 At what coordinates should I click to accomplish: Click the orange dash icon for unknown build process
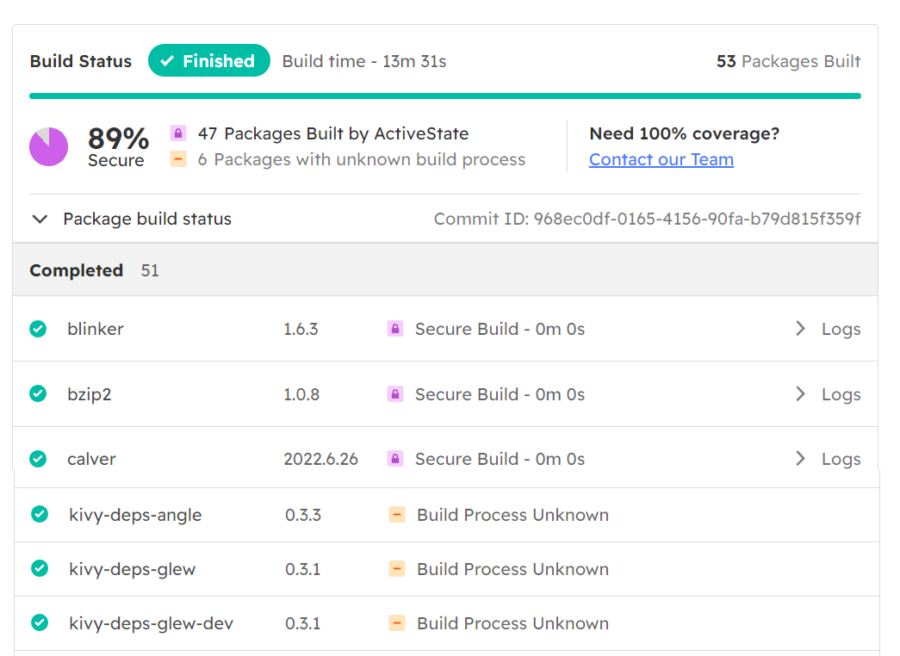tap(180, 158)
